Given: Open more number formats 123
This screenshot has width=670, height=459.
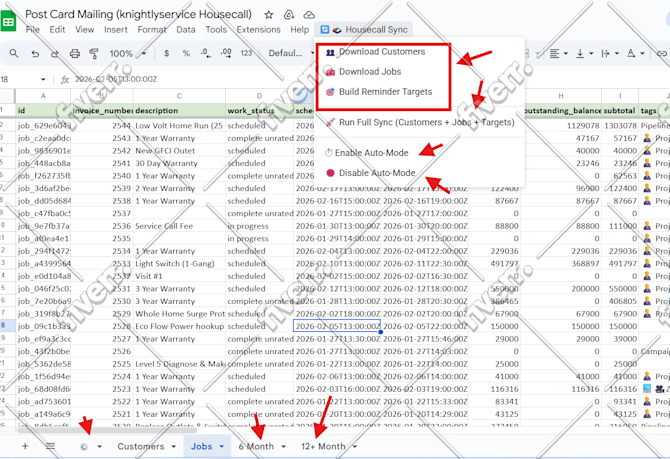Looking at the screenshot, I should (x=246, y=53).
